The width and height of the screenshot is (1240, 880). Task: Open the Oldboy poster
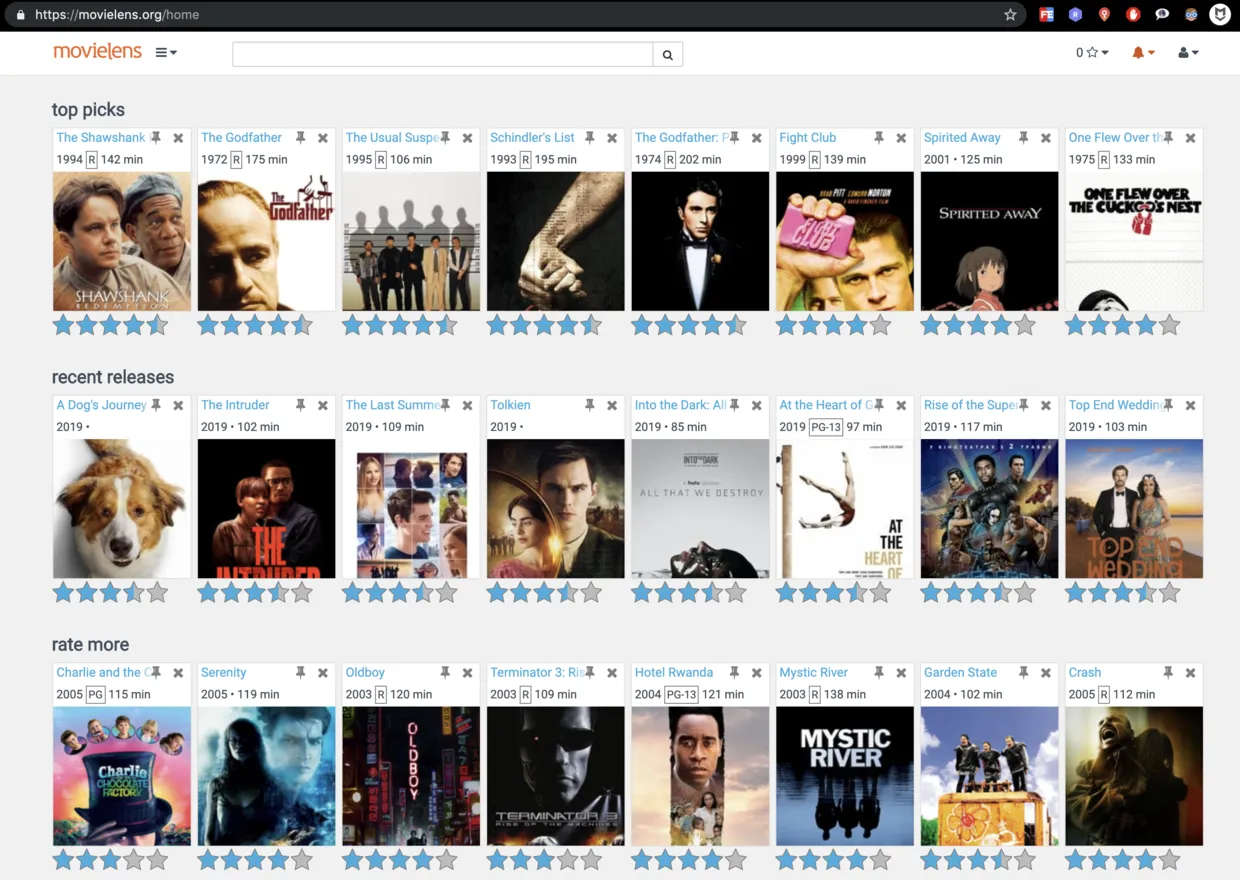pos(411,776)
